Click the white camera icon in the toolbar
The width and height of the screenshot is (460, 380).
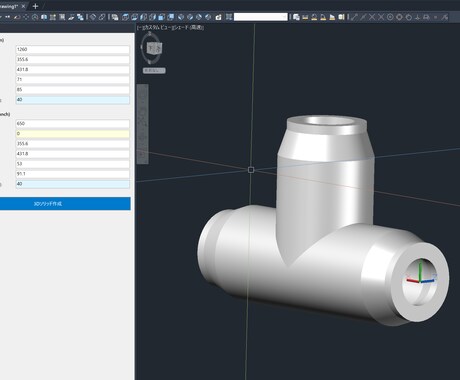point(218,17)
